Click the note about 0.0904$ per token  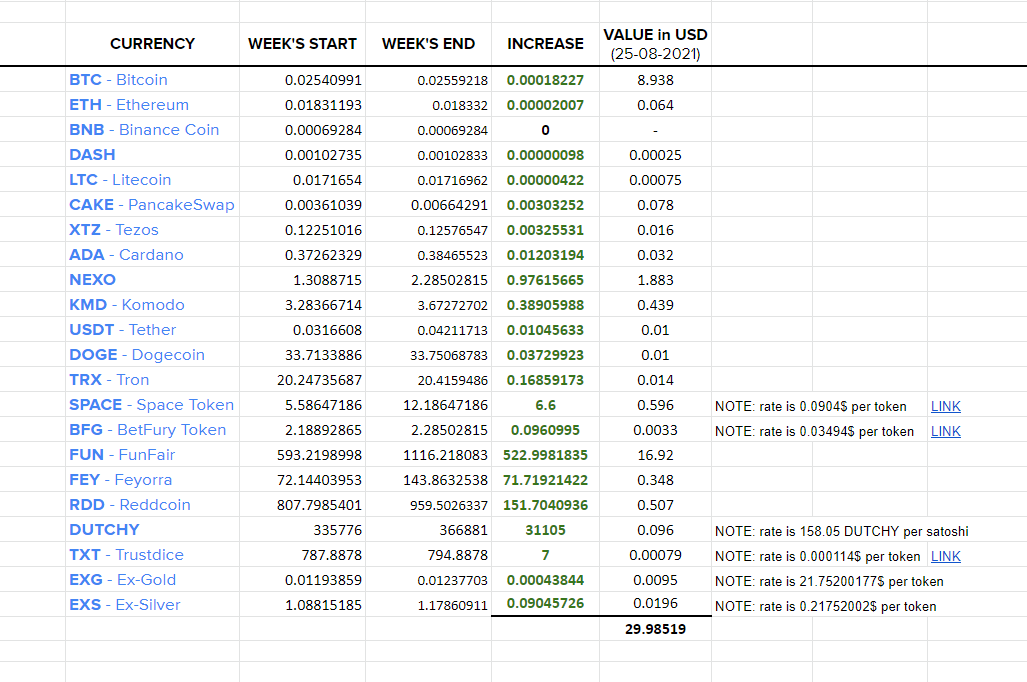click(811, 406)
